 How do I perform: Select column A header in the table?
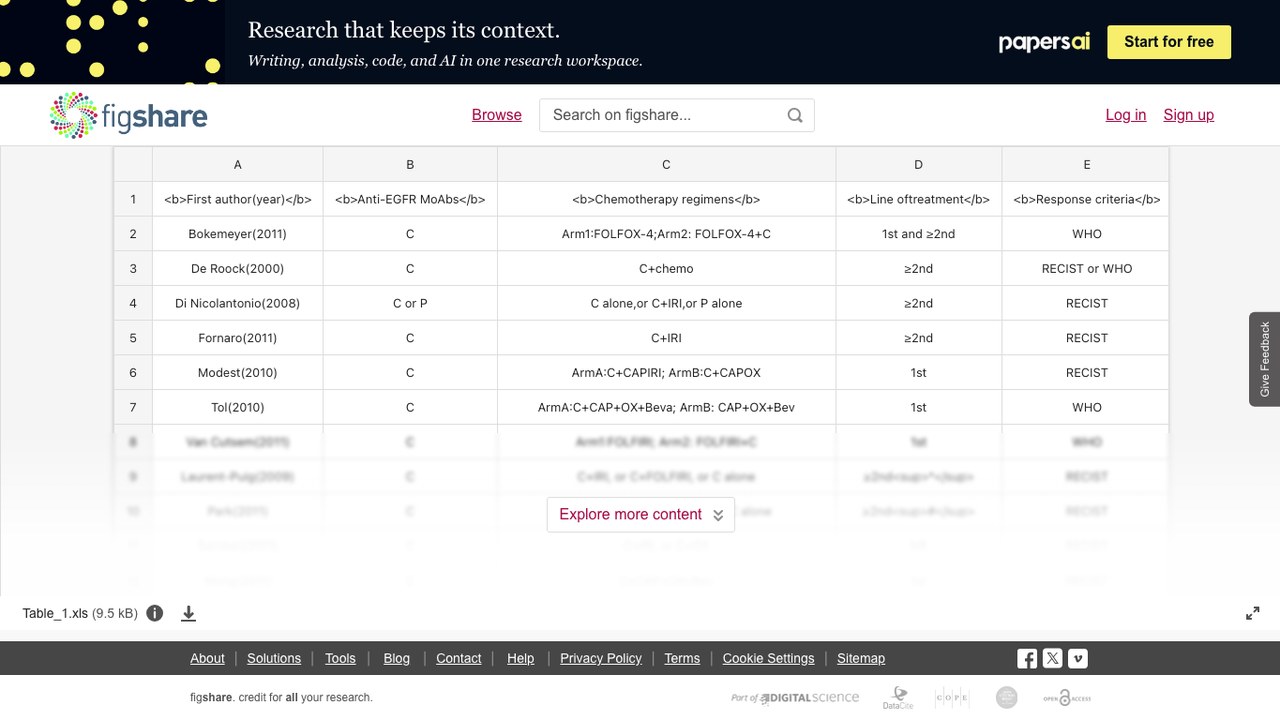238,164
